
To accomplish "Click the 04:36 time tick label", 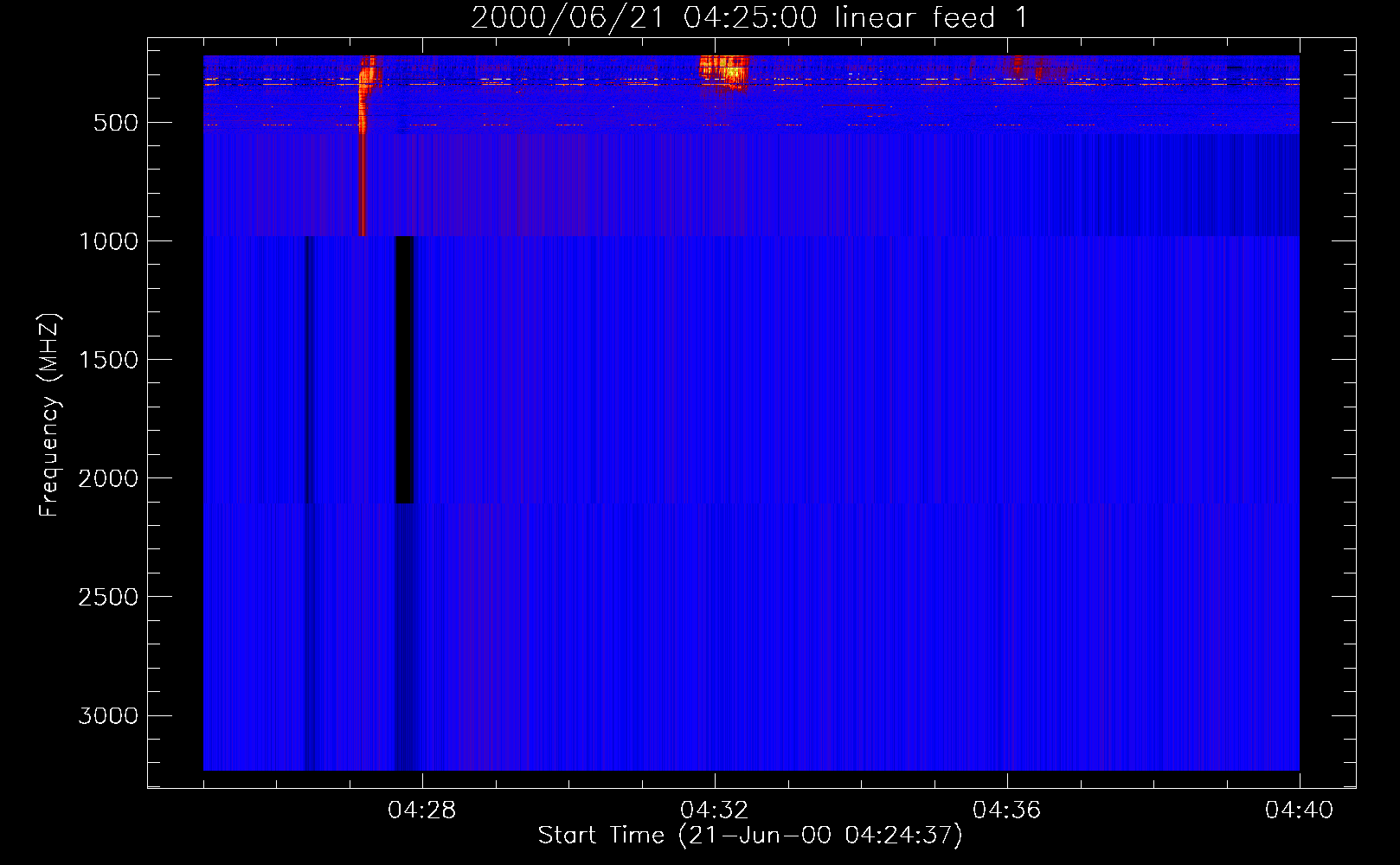I will tap(1007, 811).
